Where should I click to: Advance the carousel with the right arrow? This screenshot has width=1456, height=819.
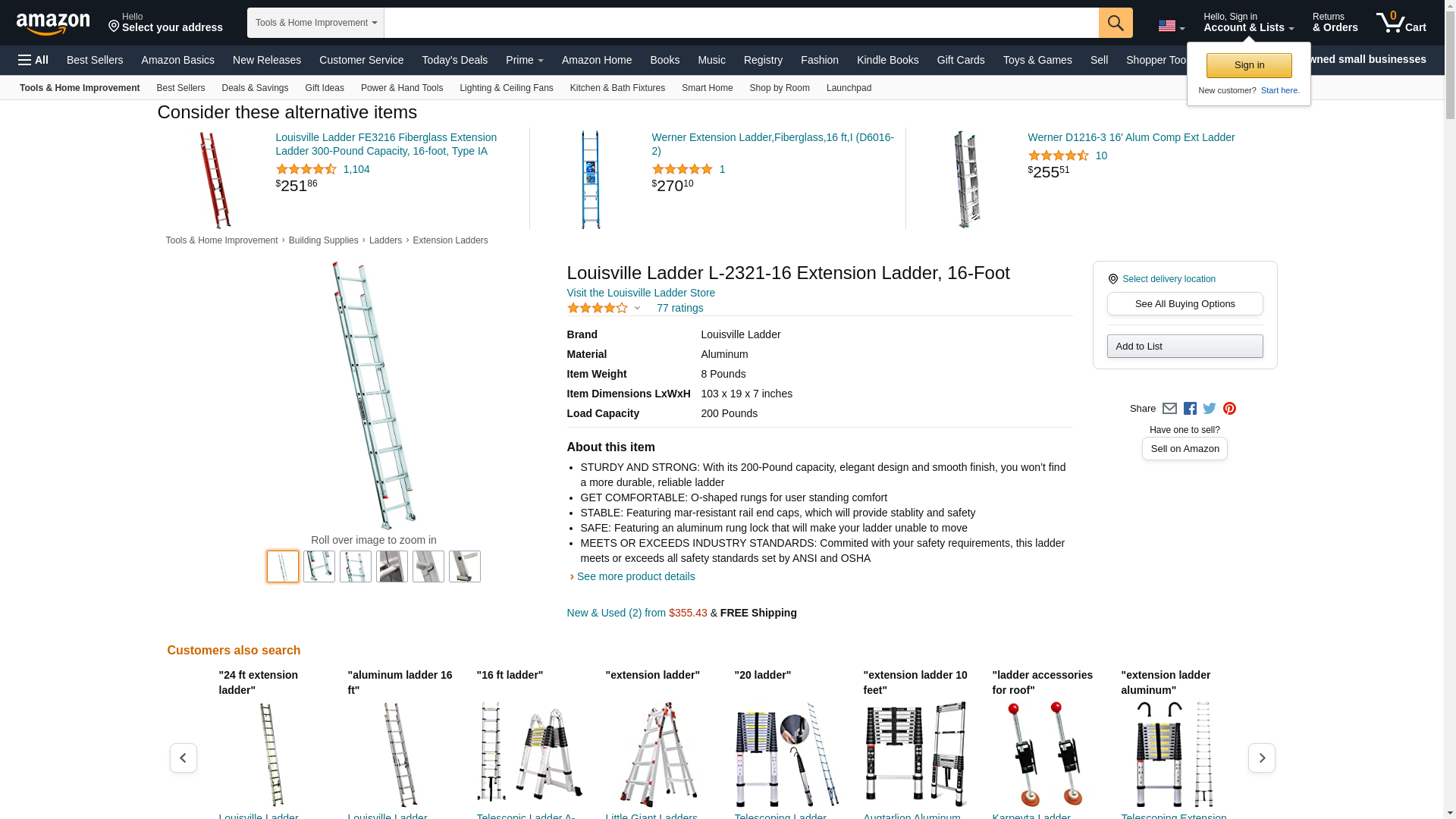[x=1262, y=758]
